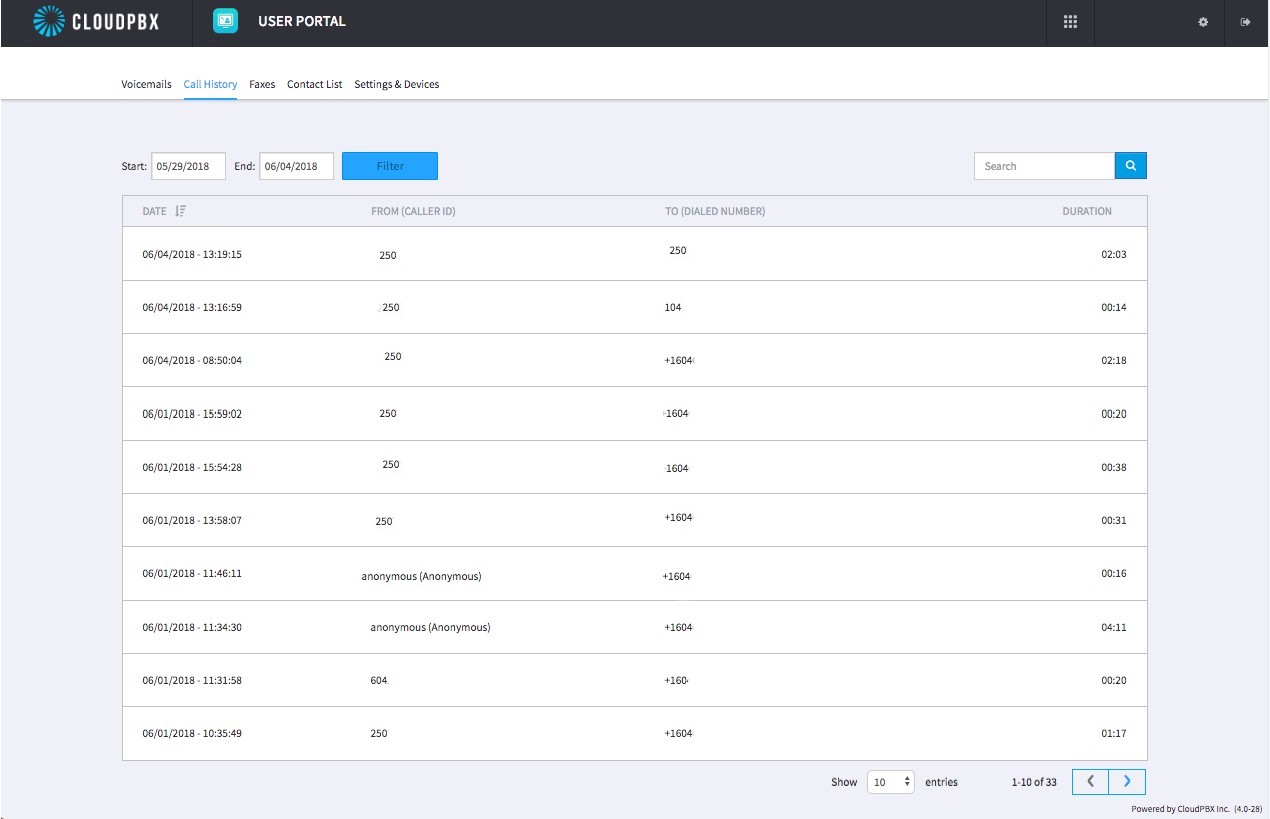Viewport: 1270px width, 819px height.
Task: Click the 01:17 duration value
Action: click(1114, 733)
